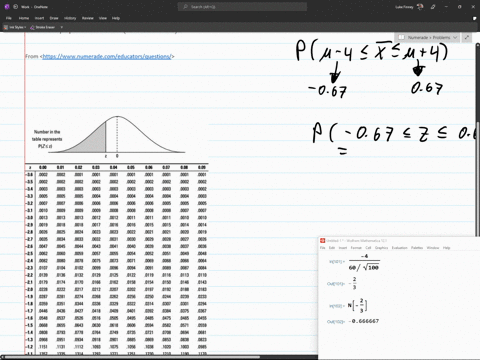
Task: Click the pen mode icon in title bar
Action: [x=433, y=7]
